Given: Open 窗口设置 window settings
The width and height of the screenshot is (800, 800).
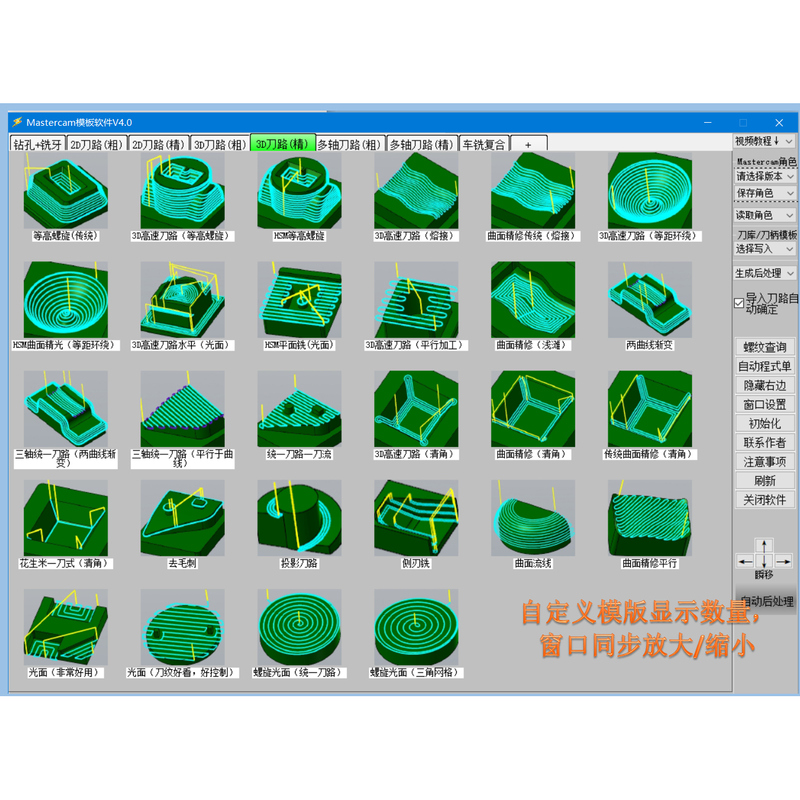Looking at the screenshot, I should [x=764, y=404].
